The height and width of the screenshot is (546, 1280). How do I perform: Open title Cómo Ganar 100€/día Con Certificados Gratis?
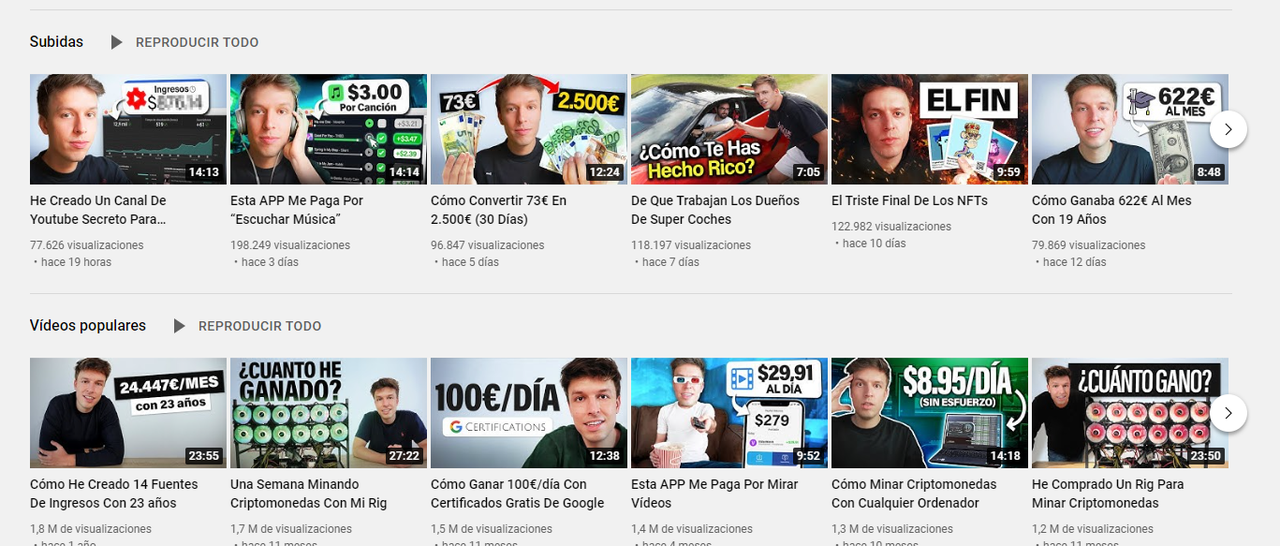pyautogui.click(x=518, y=494)
